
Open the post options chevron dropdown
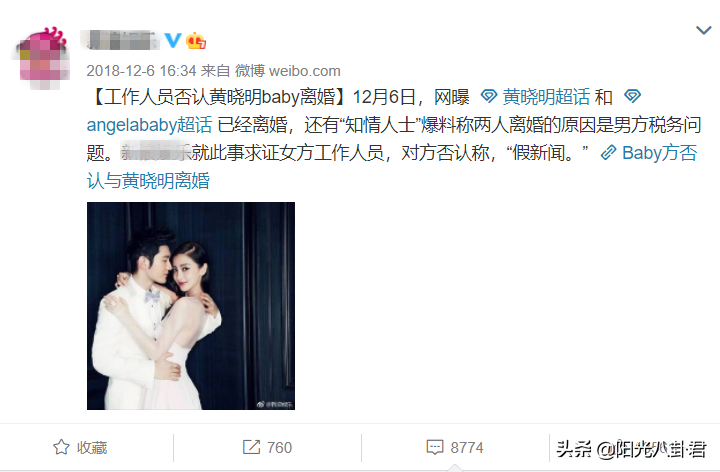(x=703, y=31)
